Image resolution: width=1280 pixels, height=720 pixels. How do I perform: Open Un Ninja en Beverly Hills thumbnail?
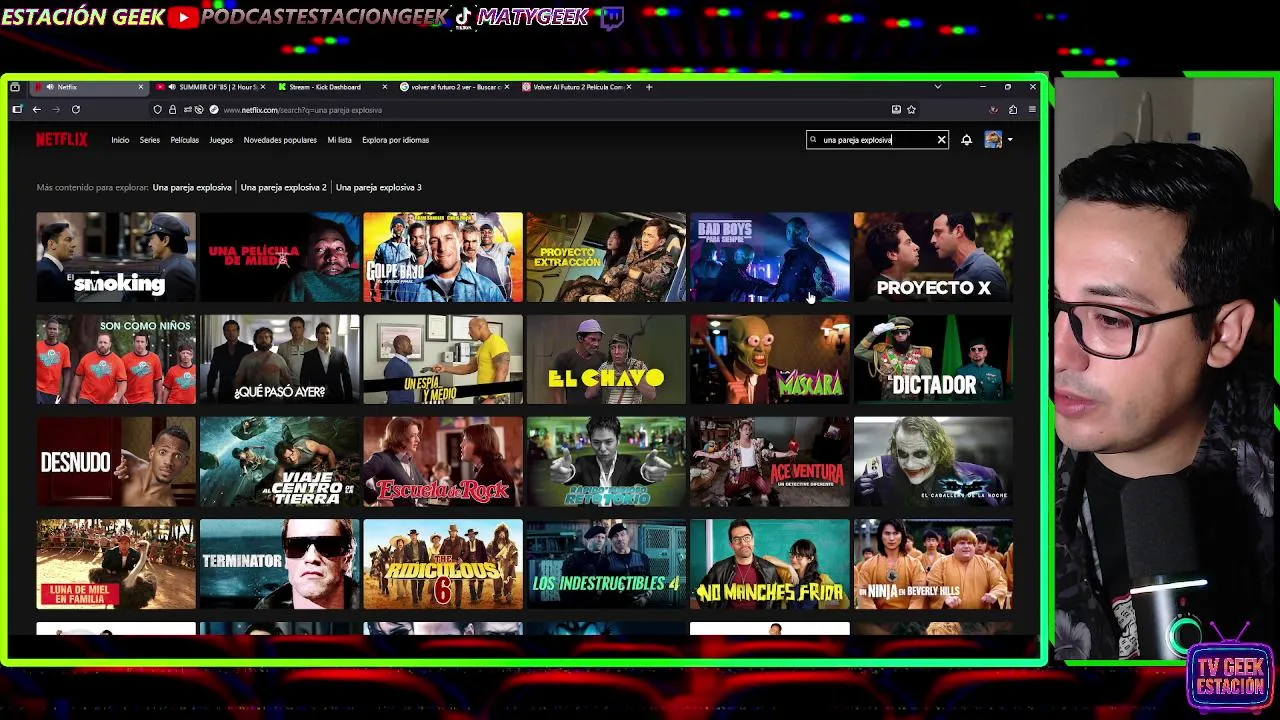coord(933,564)
